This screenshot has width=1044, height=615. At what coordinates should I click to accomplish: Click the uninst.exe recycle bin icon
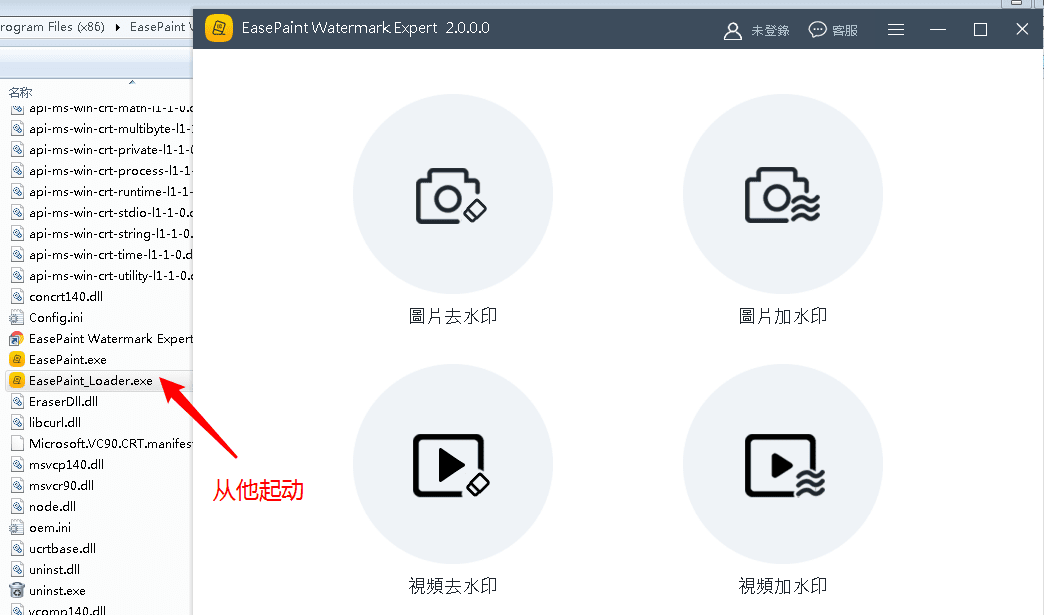coord(17,590)
